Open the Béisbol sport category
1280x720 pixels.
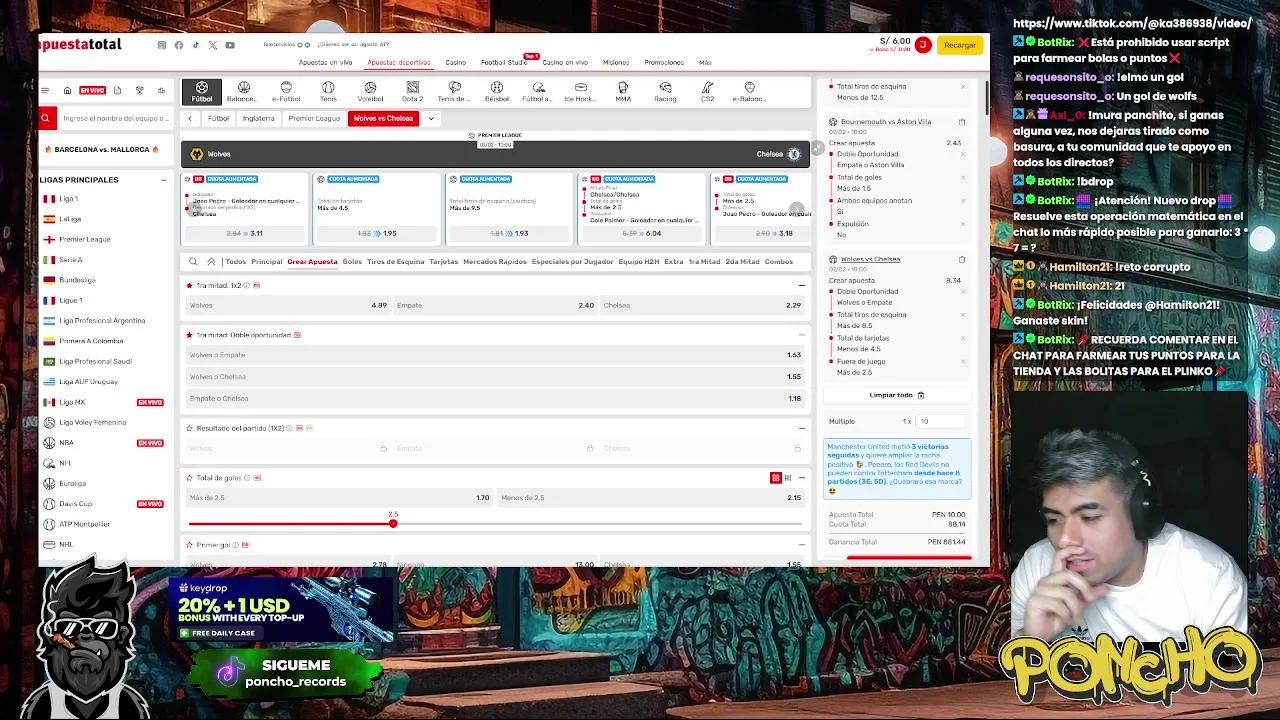tap(497, 92)
